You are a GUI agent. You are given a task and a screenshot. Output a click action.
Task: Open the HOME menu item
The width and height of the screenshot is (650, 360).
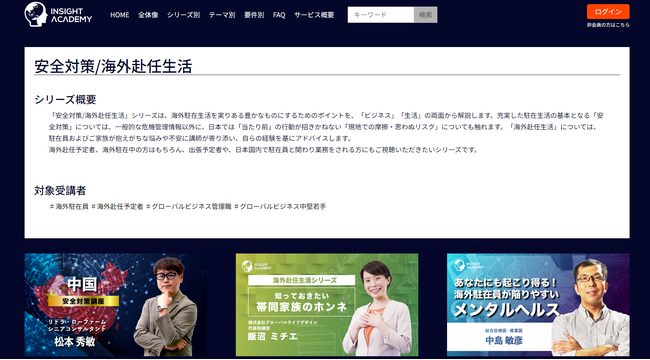point(119,15)
